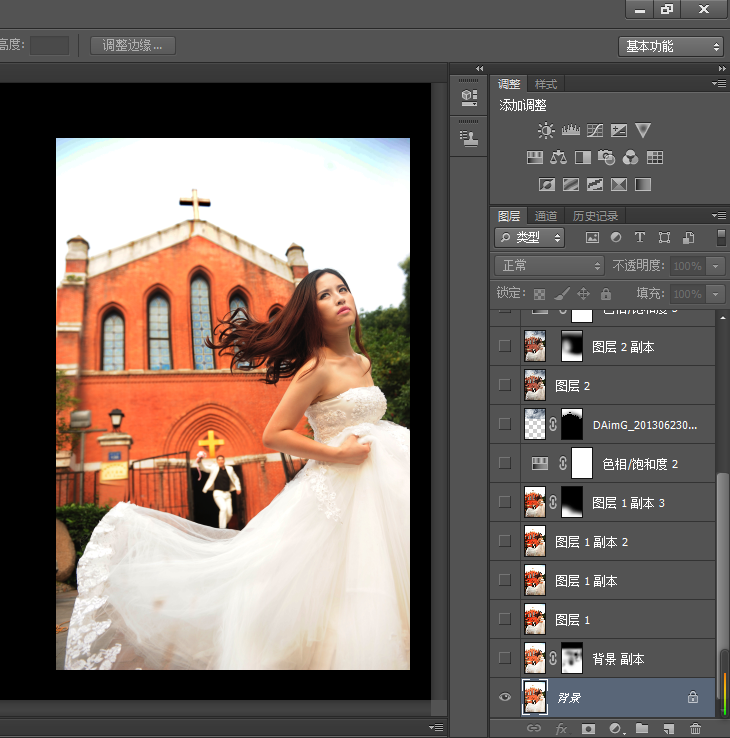Open layer style fx menu
The width and height of the screenshot is (730, 738).
[561, 729]
